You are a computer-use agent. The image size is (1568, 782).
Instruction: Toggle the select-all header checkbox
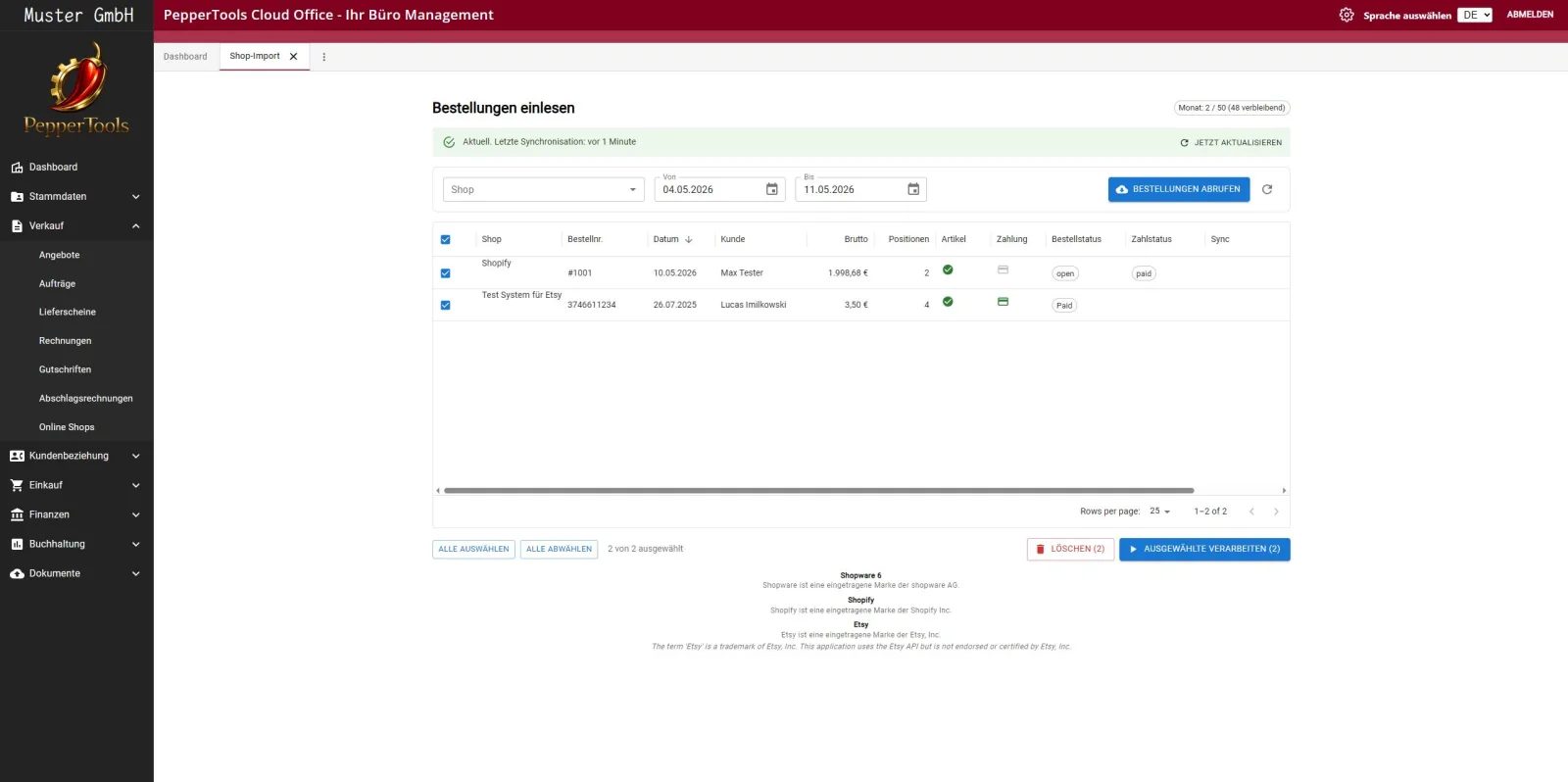[445, 239]
